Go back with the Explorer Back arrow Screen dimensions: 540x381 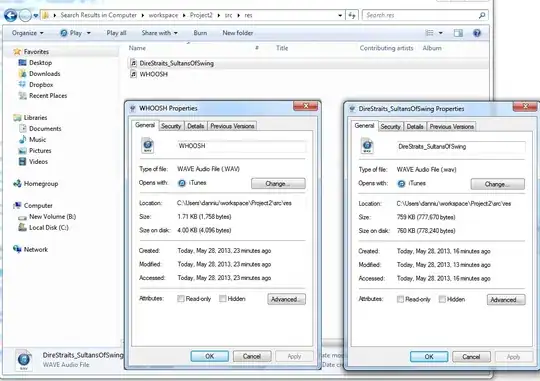10,15
